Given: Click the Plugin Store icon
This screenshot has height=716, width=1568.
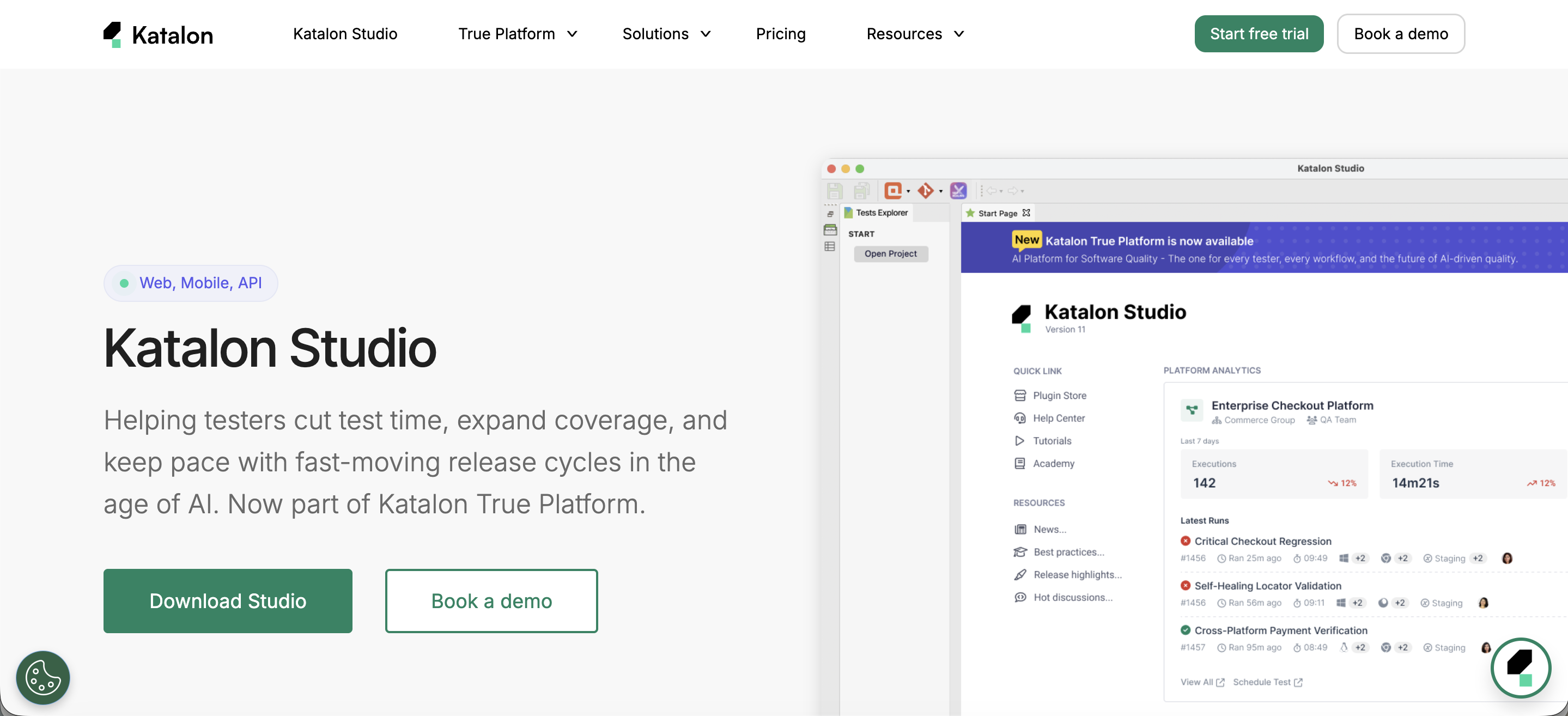Looking at the screenshot, I should (1019, 395).
